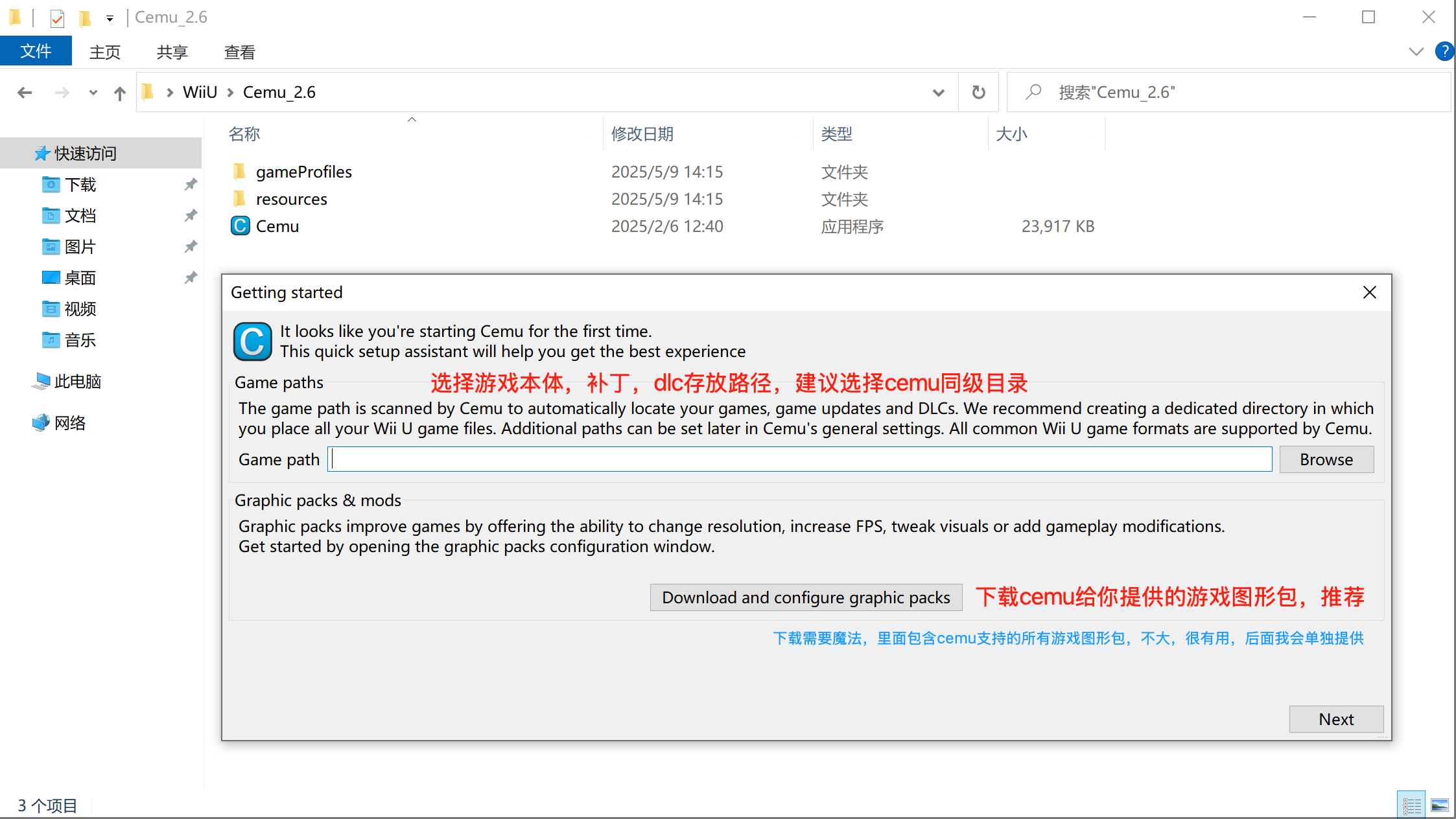Screen dimensions: 1456x819
Task: Open the 文件 ribbon tab
Action: pyautogui.click(x=36, y=51)
